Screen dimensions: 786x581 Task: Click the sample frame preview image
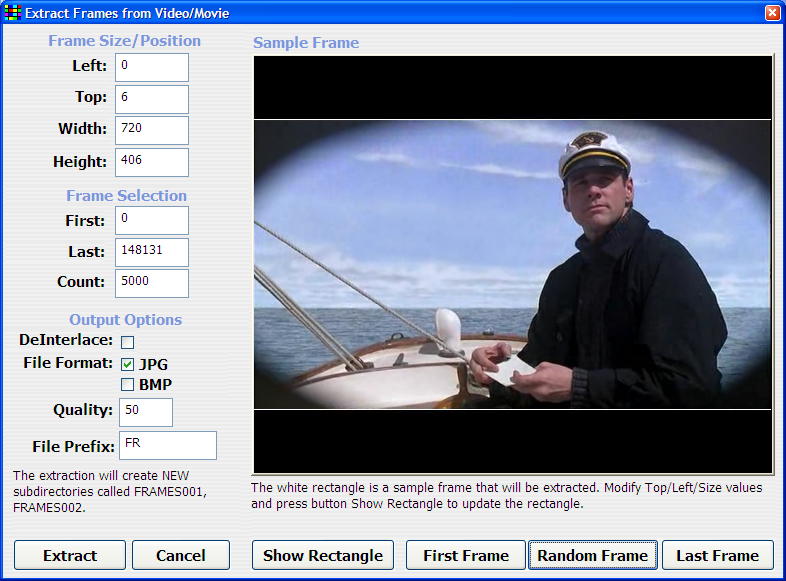[512, 264]
